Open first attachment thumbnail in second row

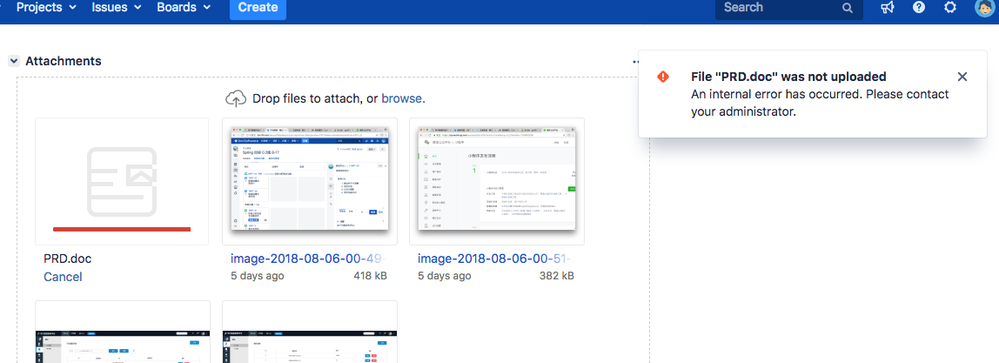click(122, 332)
